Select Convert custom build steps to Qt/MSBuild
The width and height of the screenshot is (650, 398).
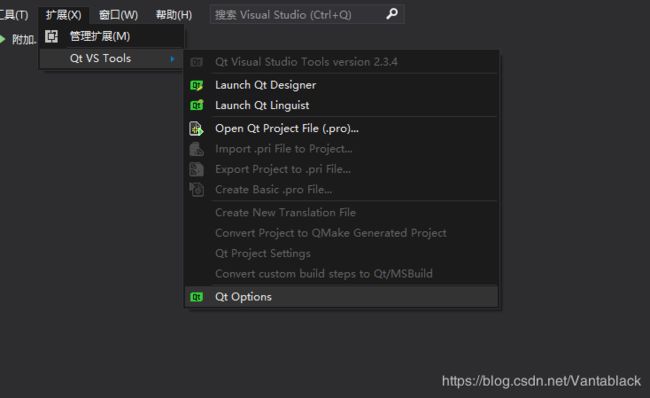[341, 274]
